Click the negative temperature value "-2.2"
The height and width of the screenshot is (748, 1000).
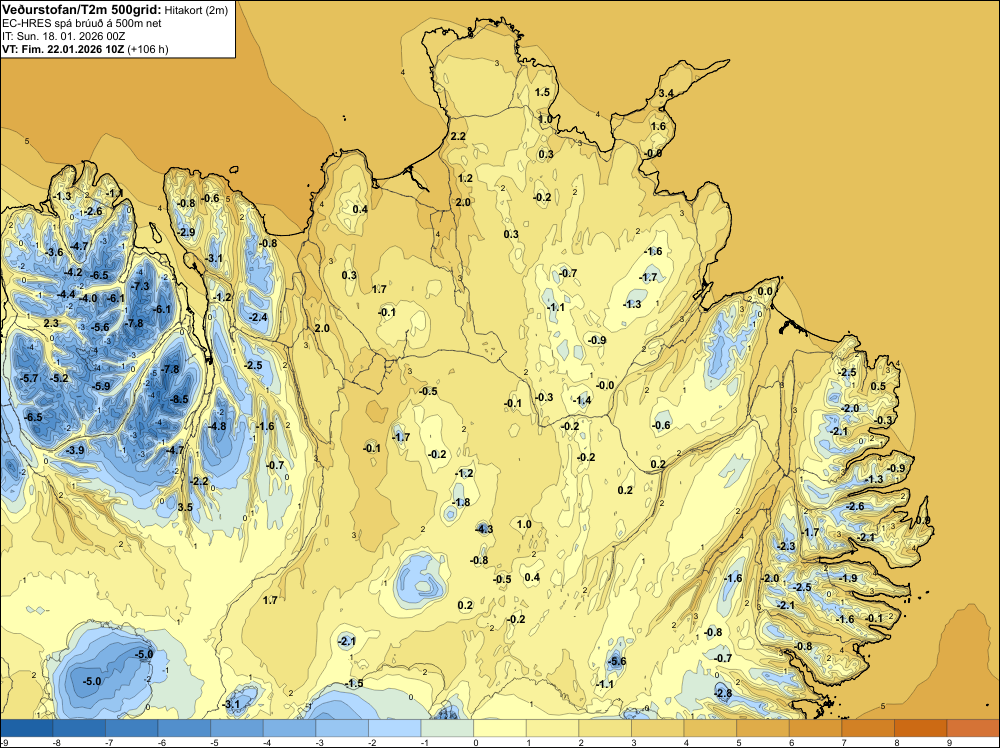click(200, 481)
